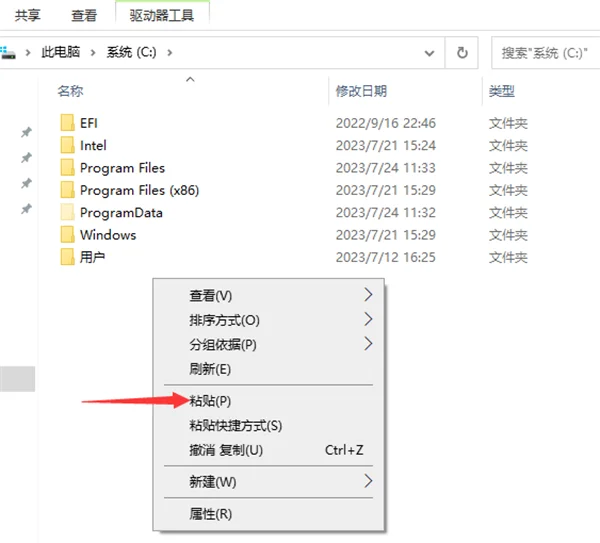Open 新建(W) in the context menu

coord(269,482)
